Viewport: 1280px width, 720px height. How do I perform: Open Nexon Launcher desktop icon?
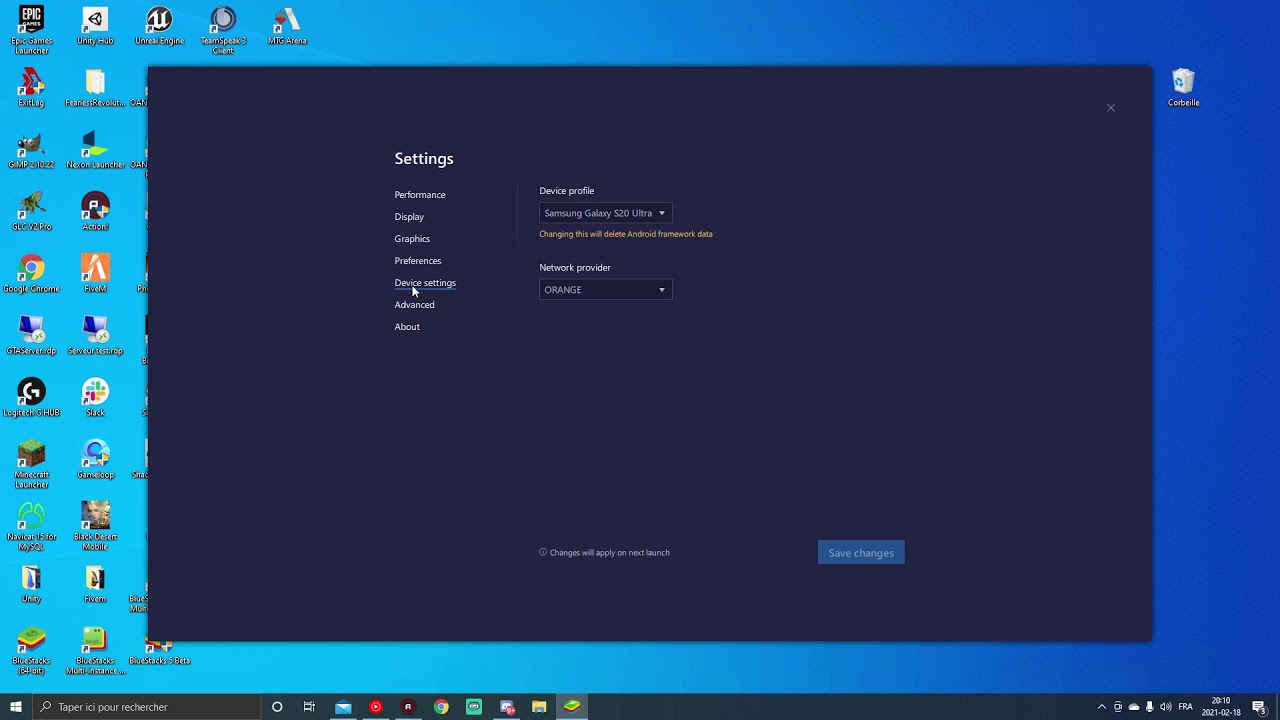[x=95, y=151]
